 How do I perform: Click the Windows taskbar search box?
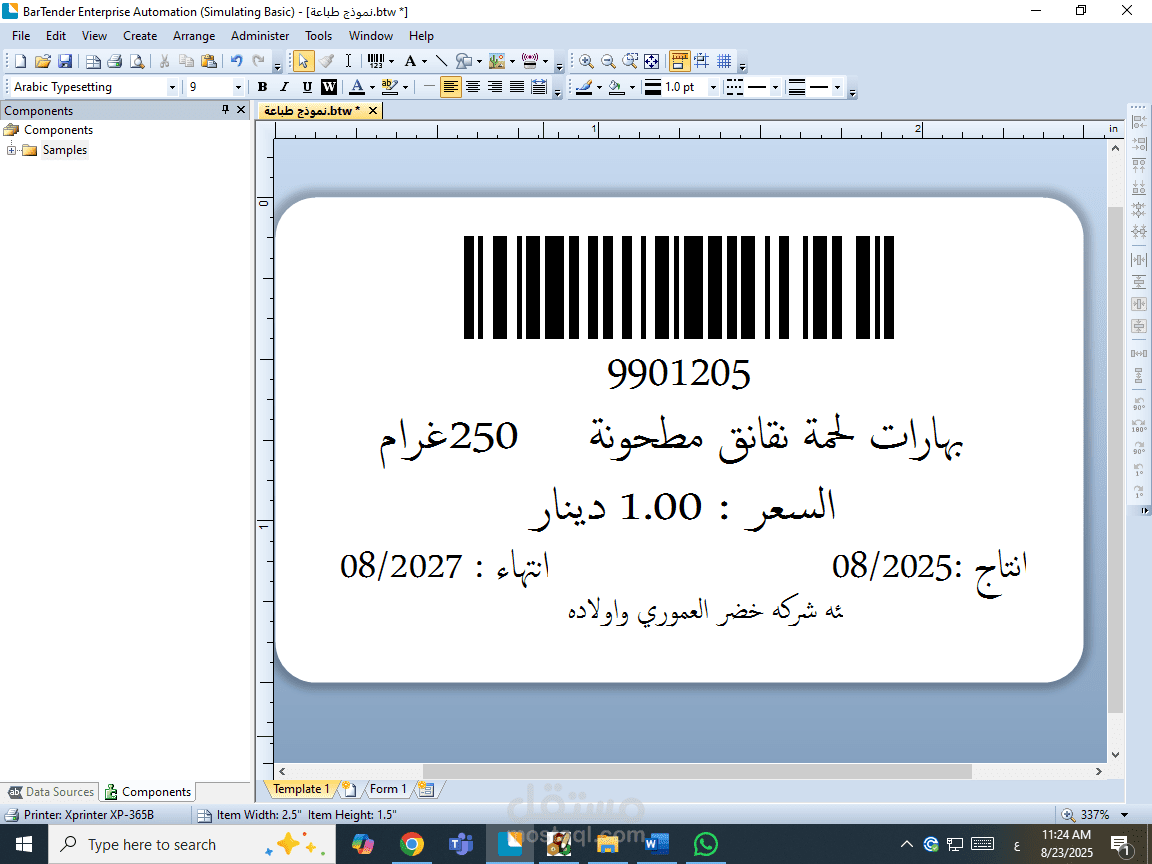(192, 844)
